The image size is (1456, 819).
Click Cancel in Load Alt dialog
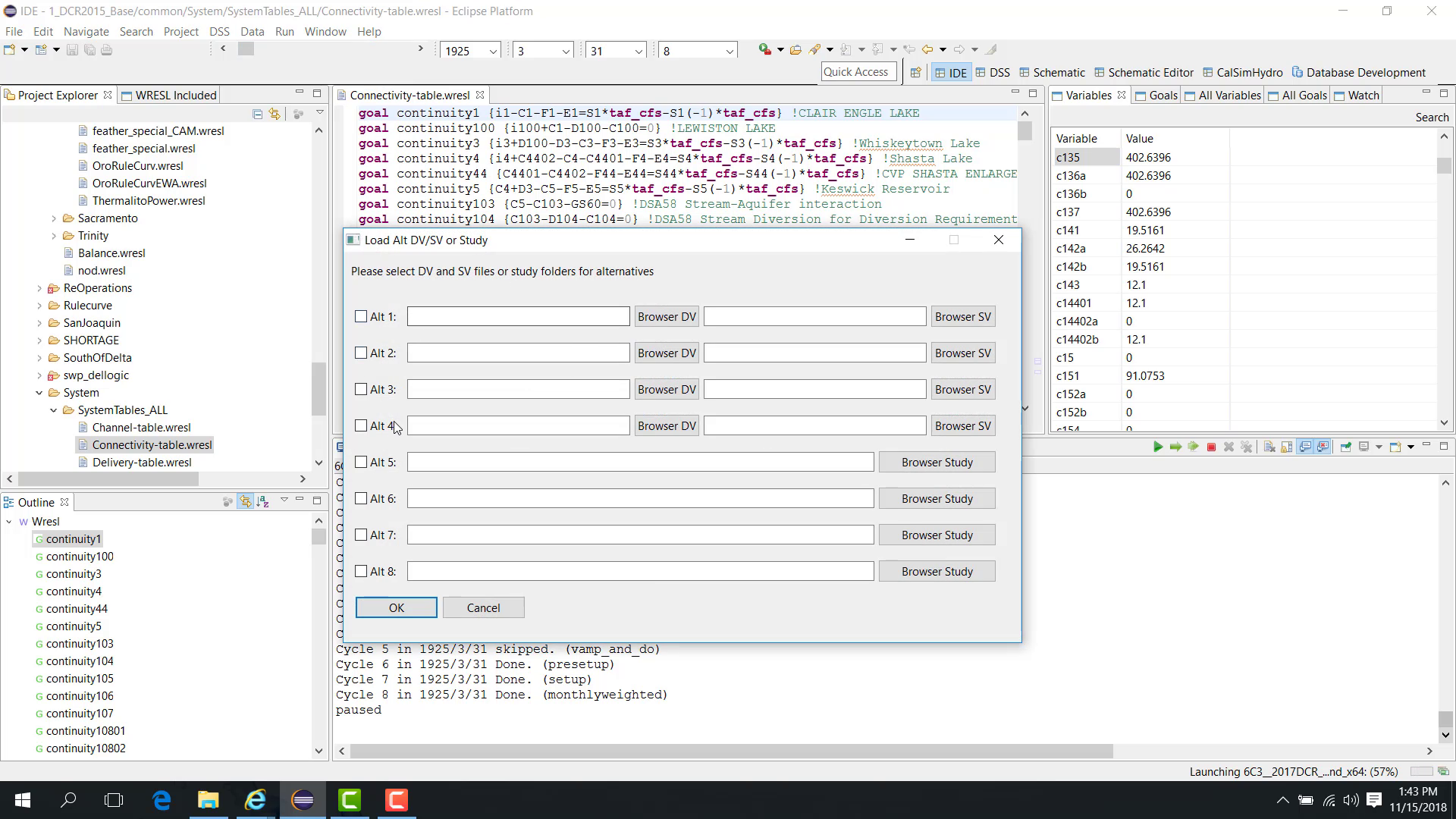[483, 607]
